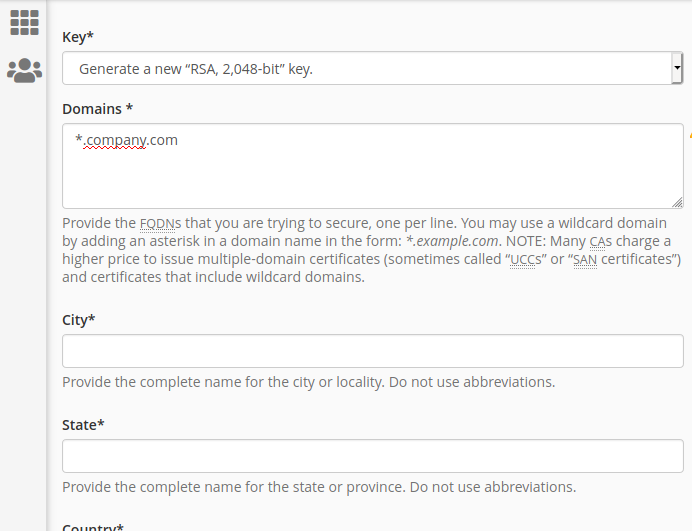Click the city or locality help text
This screenshot has height=531, width=692.
coord(308,382)
